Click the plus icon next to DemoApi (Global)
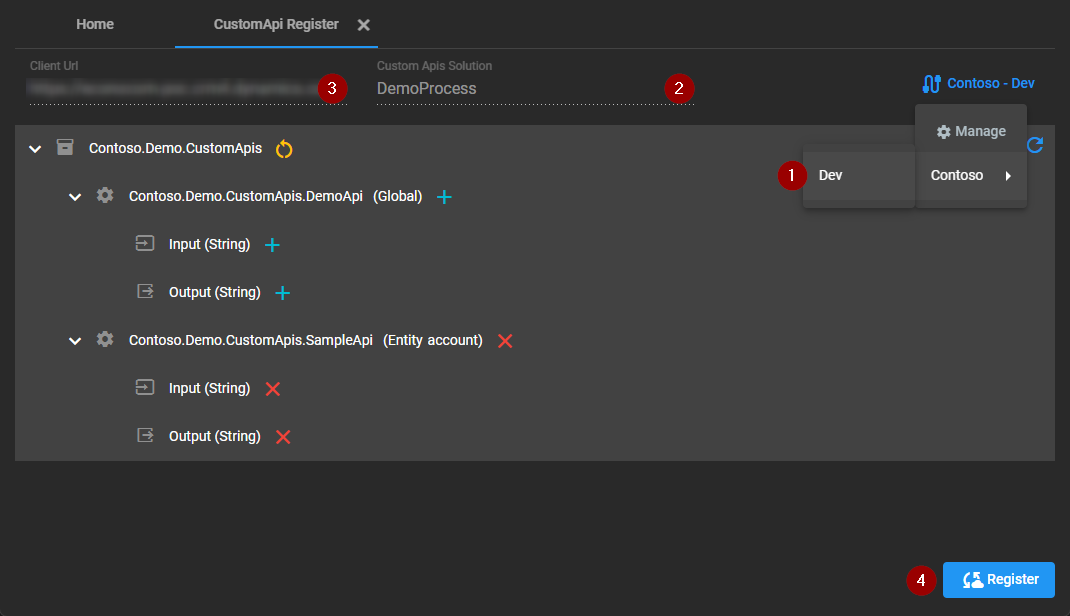1070x616 pixels. 445,197
